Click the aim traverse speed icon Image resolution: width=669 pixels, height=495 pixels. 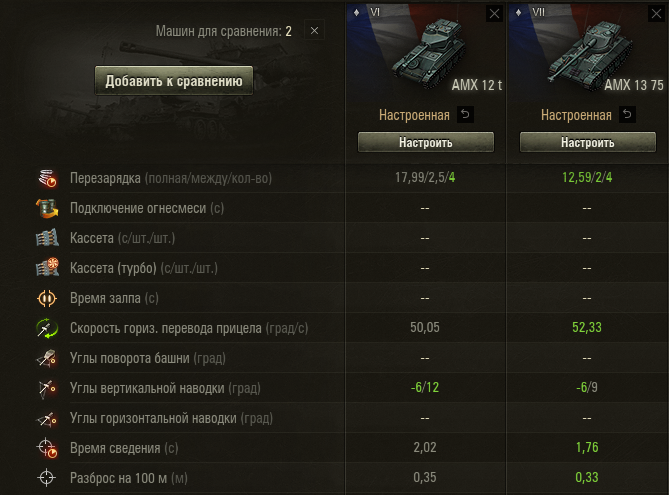(47, 328)
